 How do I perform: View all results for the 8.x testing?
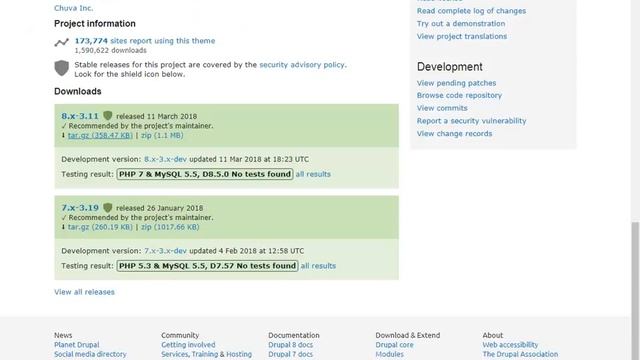(x=313, y=174)
